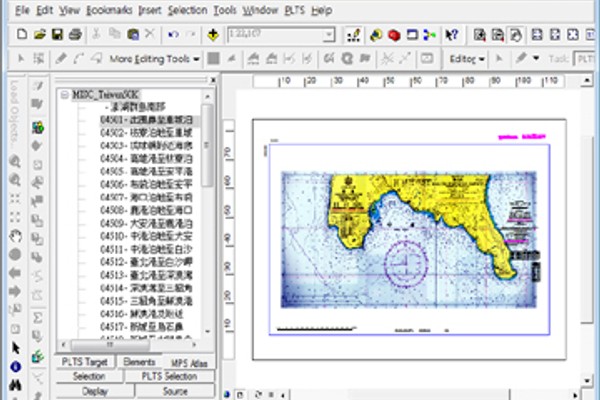Open the Tools menu

225,10
